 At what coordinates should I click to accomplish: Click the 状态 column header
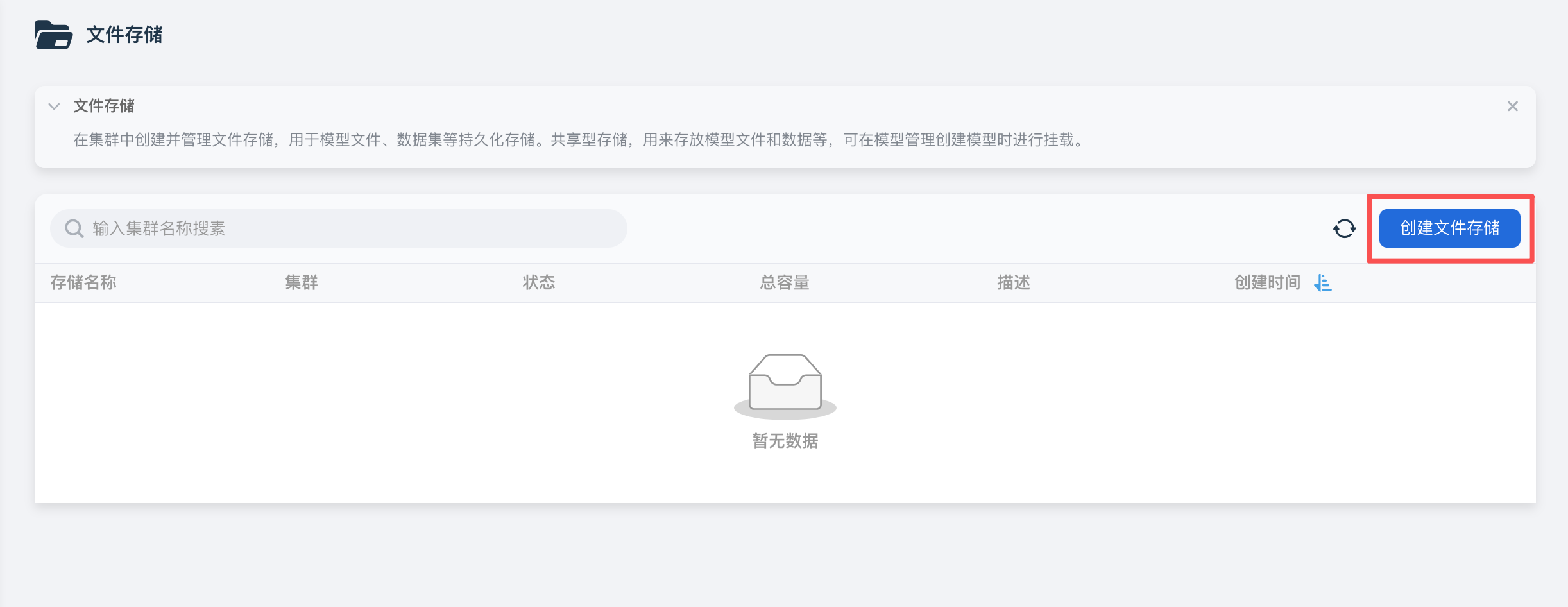coord(540,282)
